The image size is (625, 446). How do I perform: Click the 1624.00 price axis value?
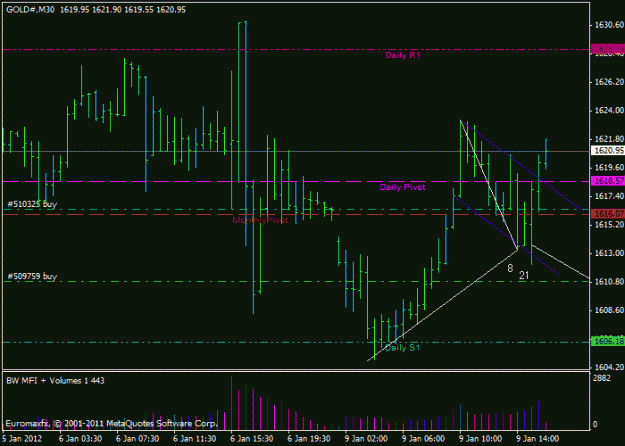609,110
